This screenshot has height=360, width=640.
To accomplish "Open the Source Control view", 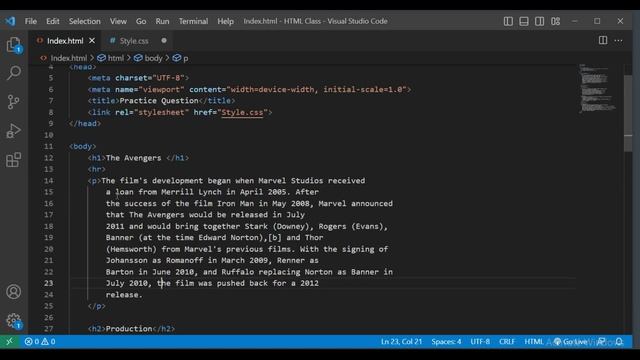I will pyautogui.click(x=14, y=102).
